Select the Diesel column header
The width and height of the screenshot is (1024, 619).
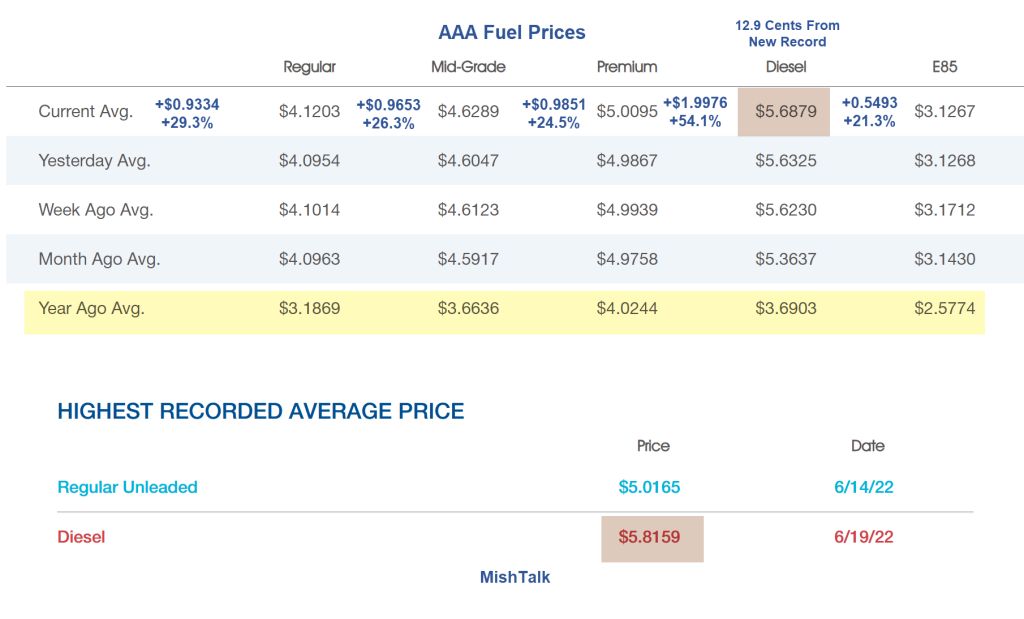pyautogui.click(x=786, y=67)
